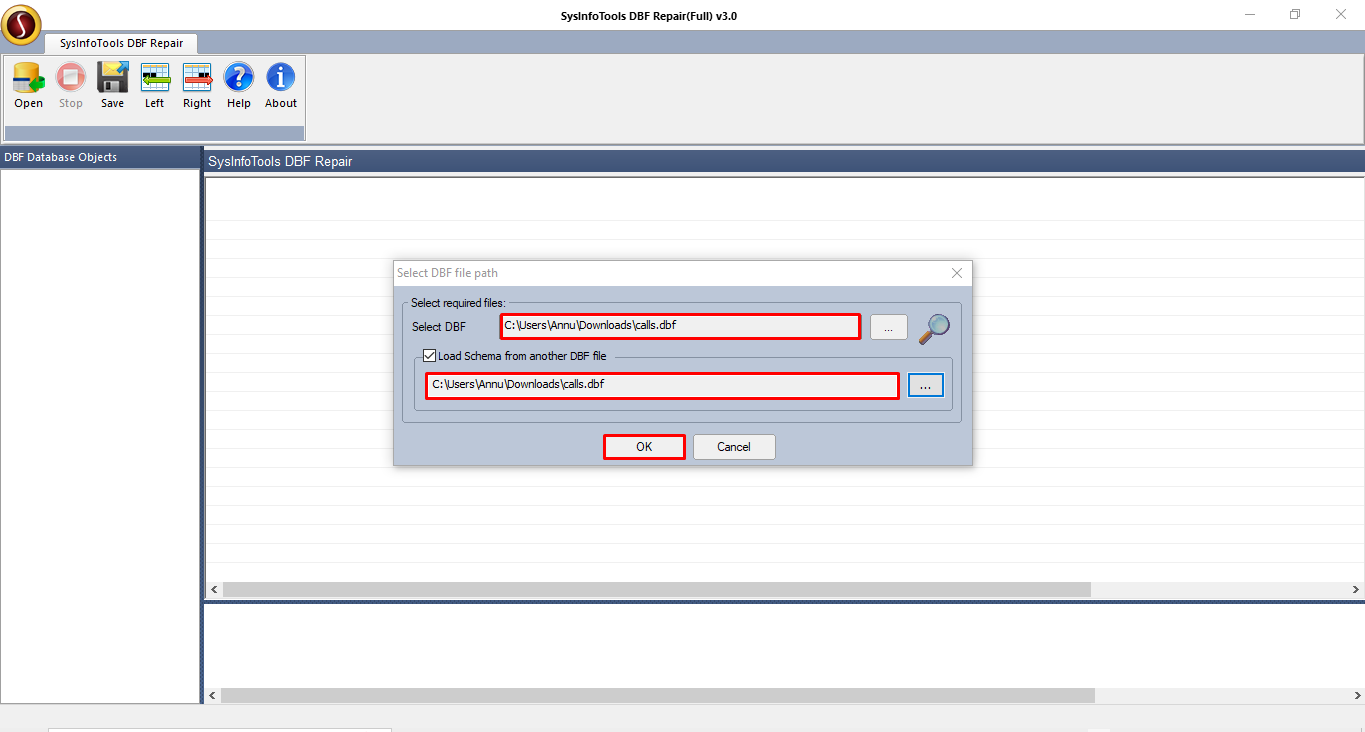
Task: Confirm with the OK button
Action: coord(644,447)
